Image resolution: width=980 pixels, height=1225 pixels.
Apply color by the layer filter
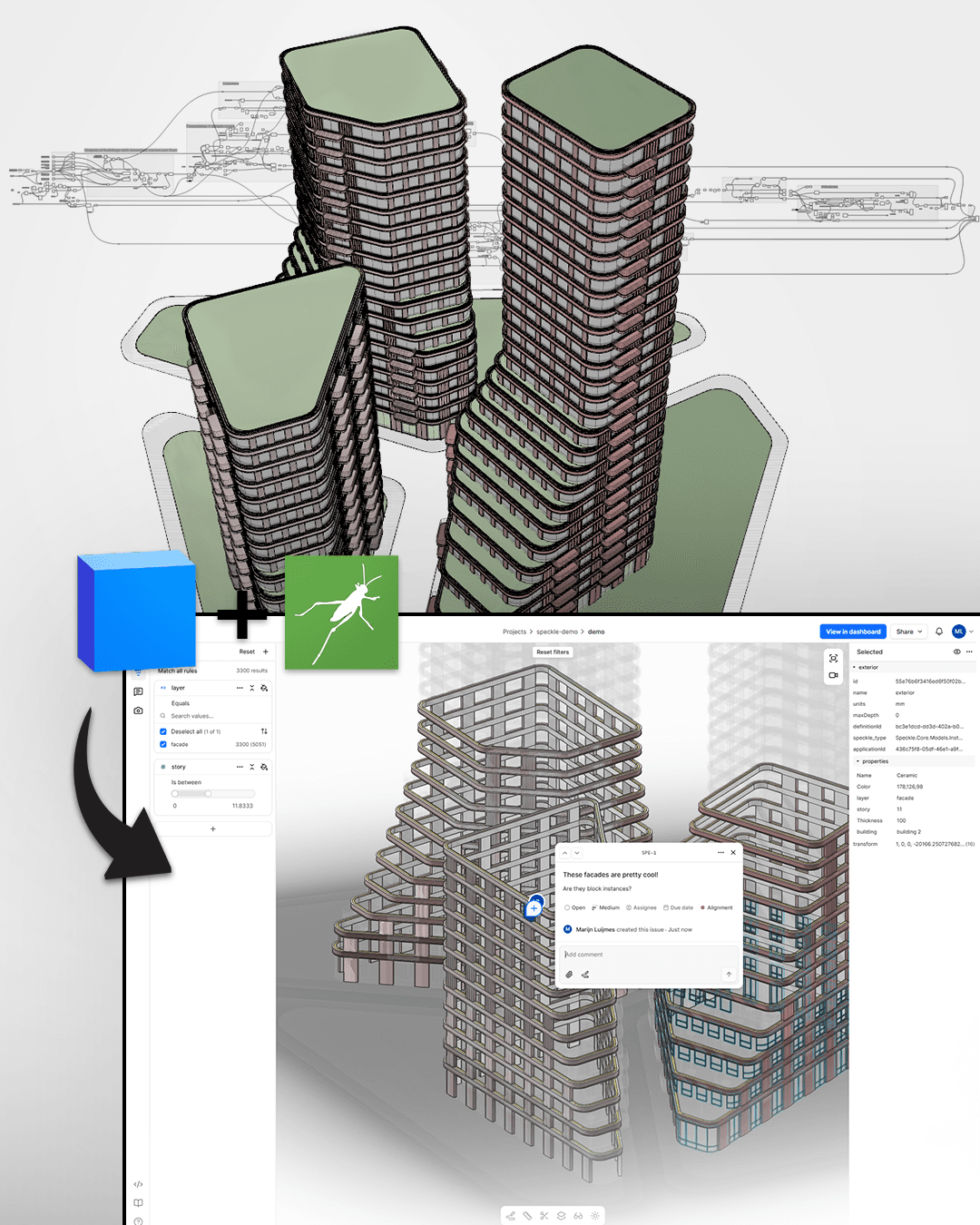pyautogui.click(x=264, y=688)
